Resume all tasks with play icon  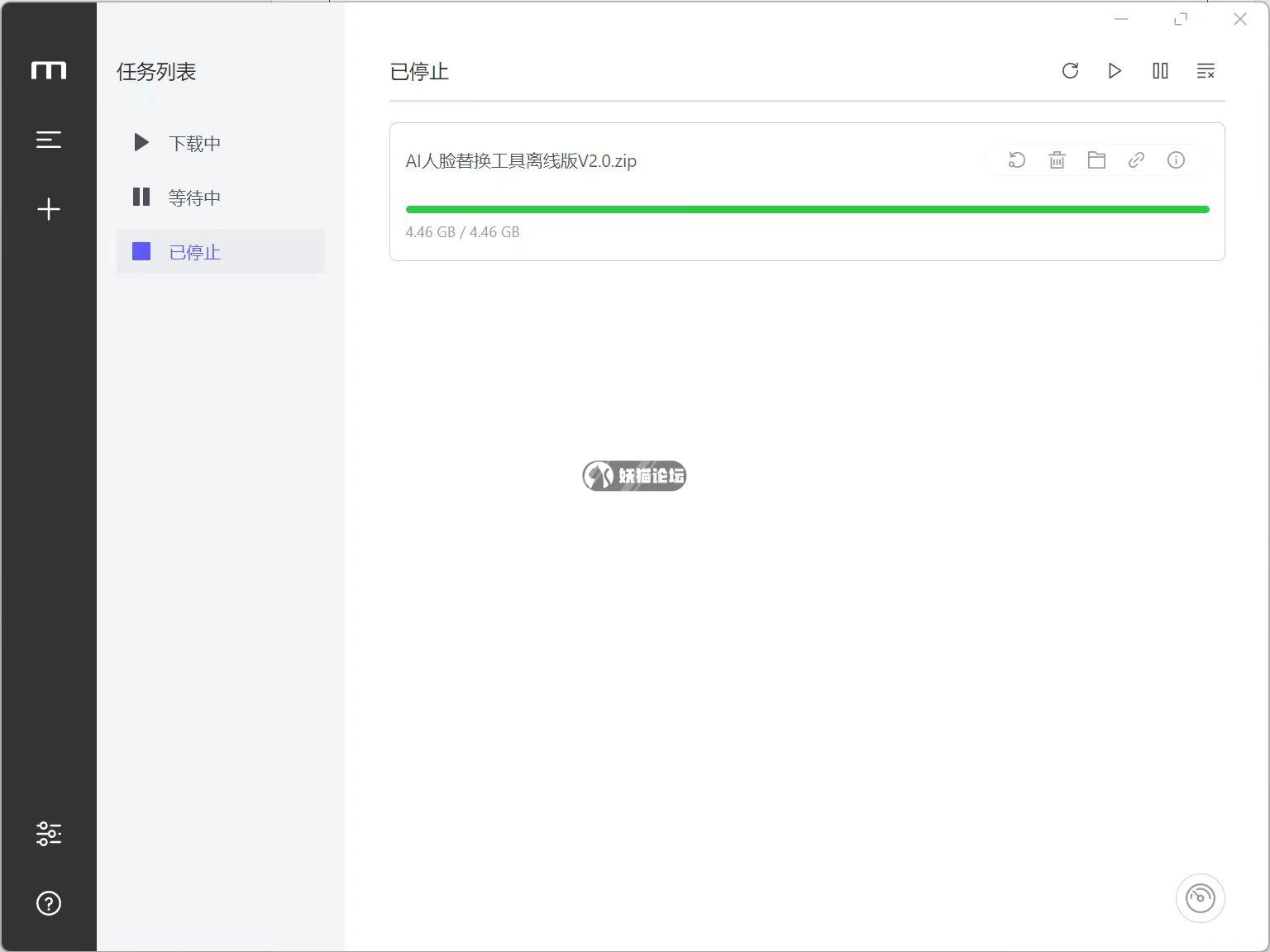1115,71
